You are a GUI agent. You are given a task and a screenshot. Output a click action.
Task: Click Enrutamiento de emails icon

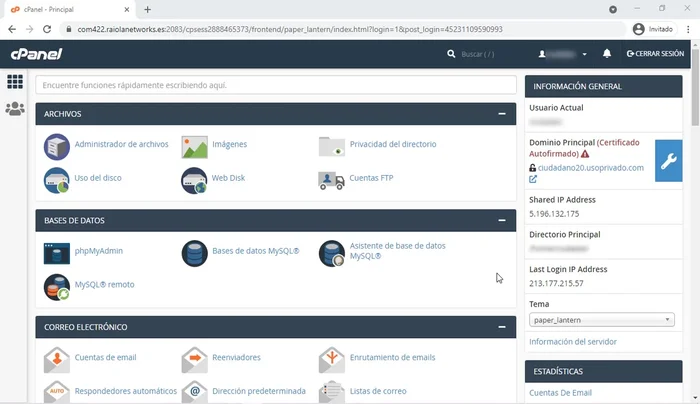(x=332, y=360)
